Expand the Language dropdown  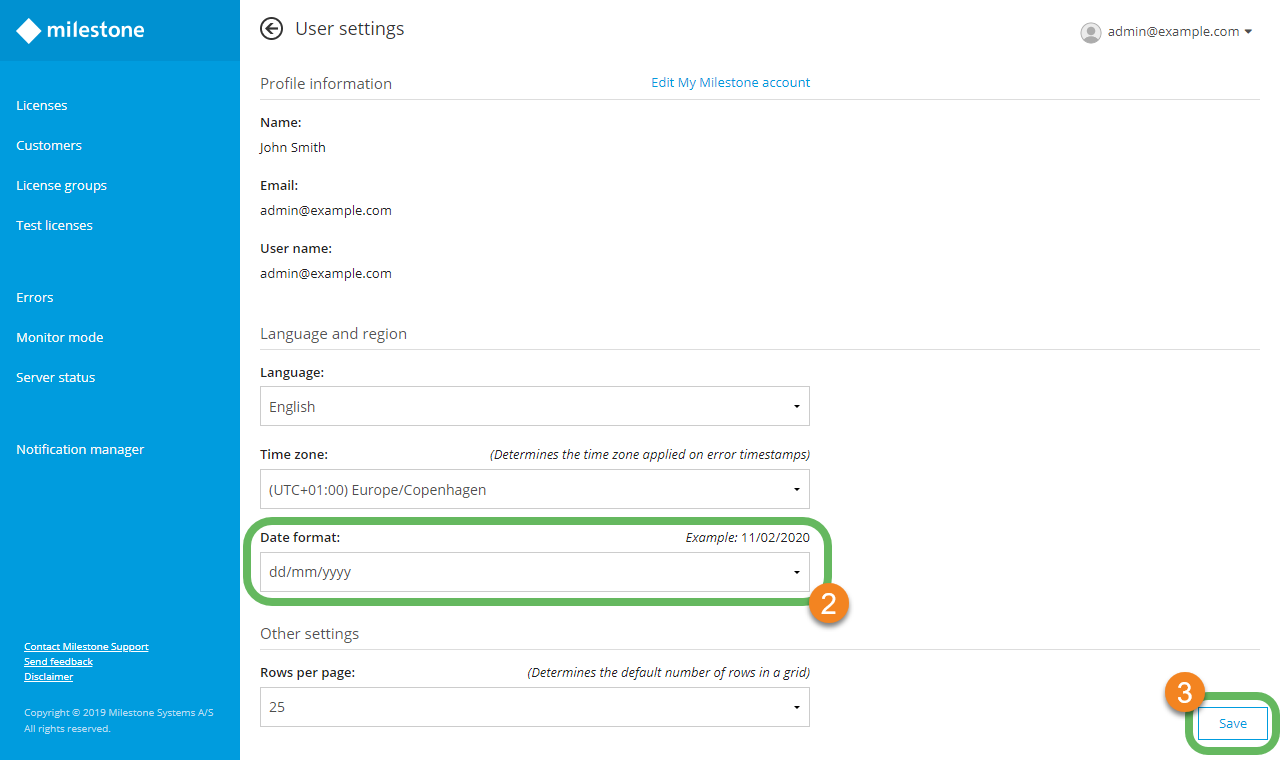pos(534,406)
